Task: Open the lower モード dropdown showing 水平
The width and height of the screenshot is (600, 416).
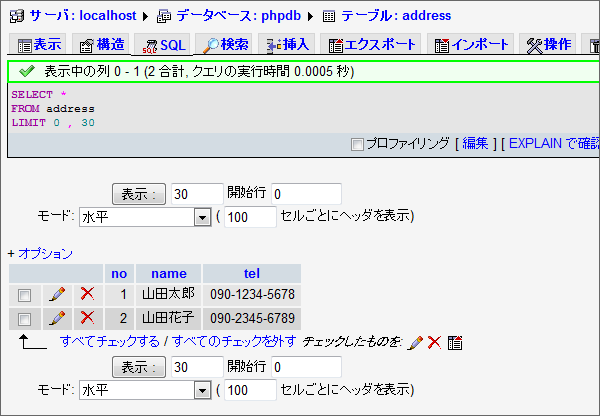Action: (x=145, y=390)
